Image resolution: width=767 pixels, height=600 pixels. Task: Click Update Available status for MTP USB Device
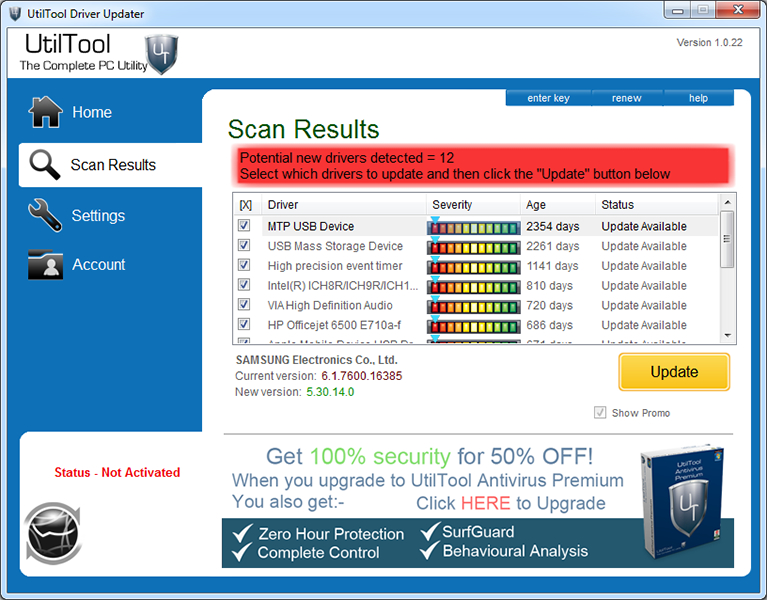[644, 226]
